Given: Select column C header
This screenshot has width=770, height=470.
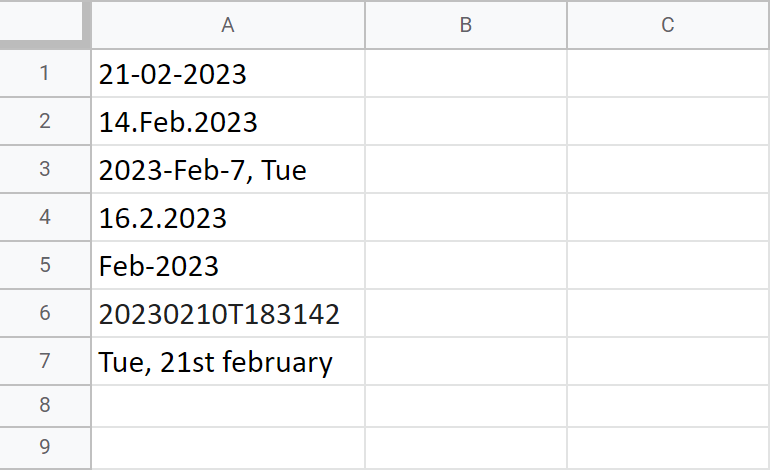Looking at the screenshot, I should (x=668, y=25).
